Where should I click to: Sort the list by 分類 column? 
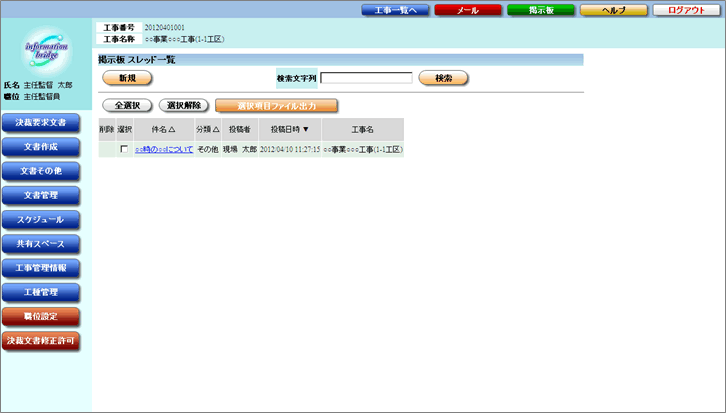[x=207, y=129]
